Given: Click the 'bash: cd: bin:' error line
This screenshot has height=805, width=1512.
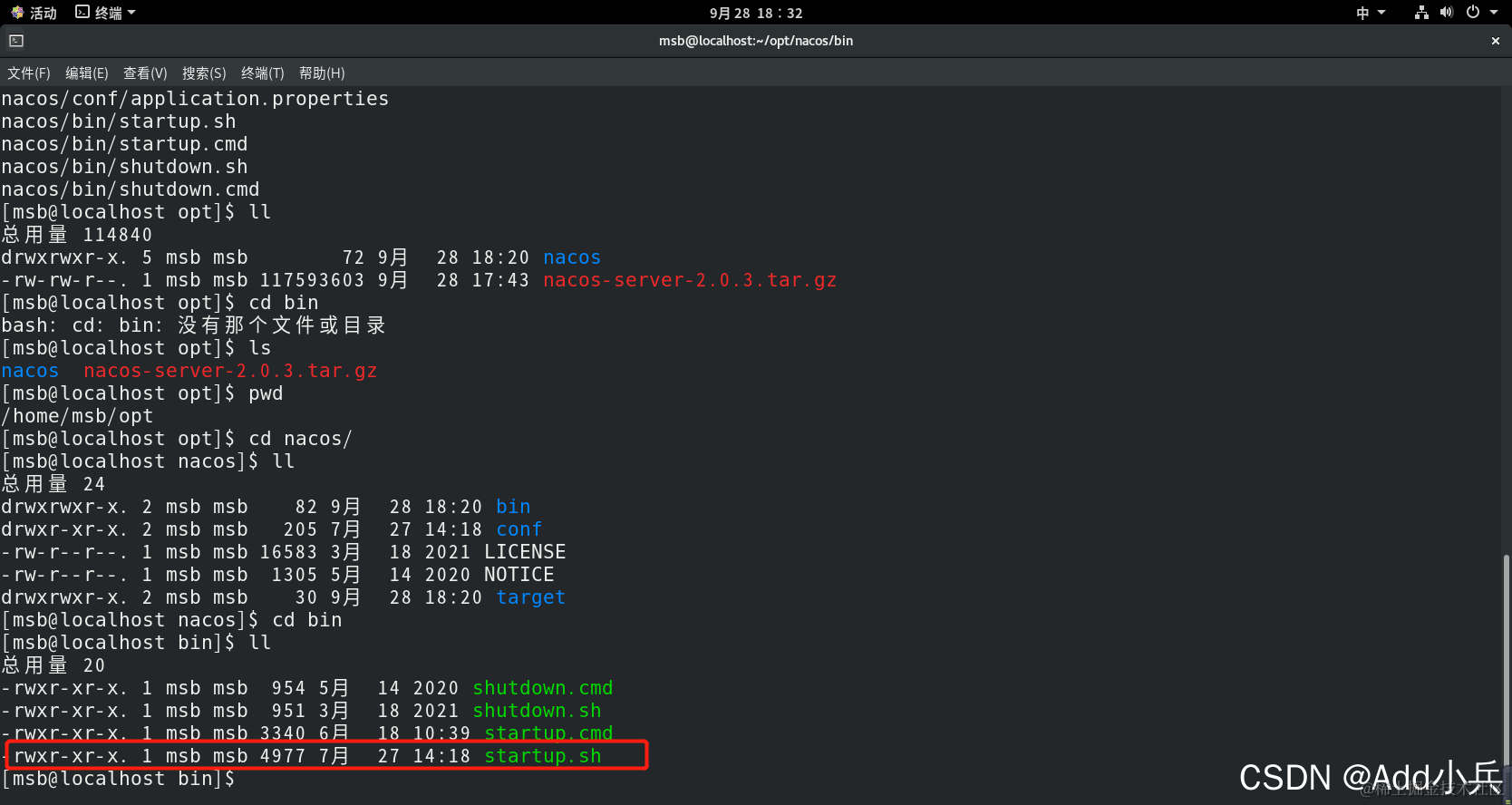Looking at the screenshot, I should tap(194, 325).
